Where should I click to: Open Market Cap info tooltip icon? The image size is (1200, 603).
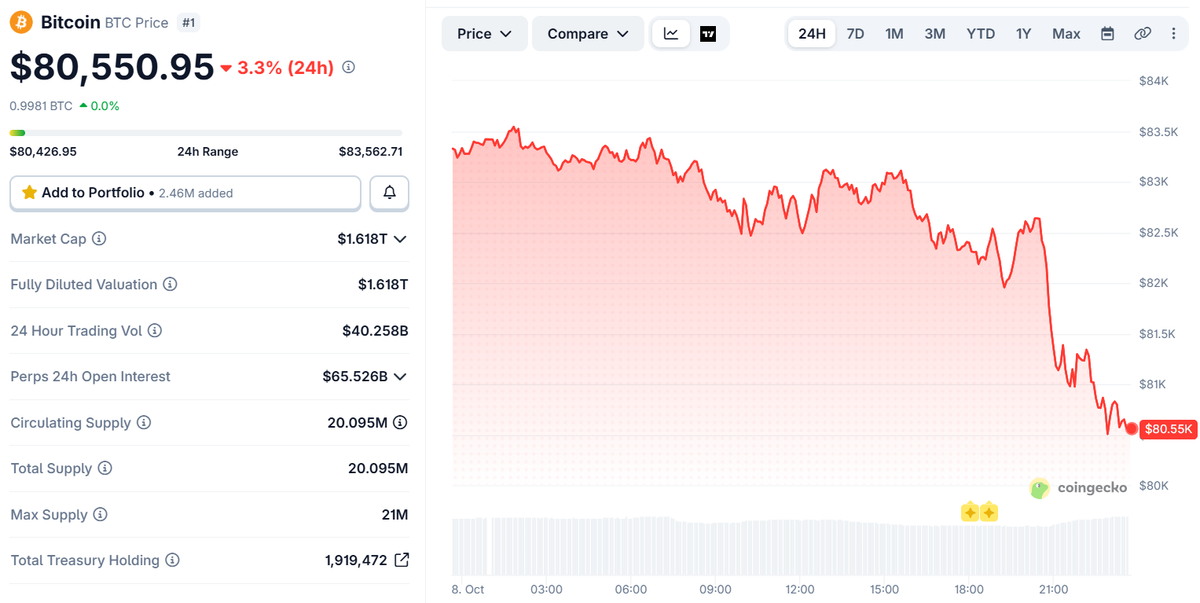[99, 239]
